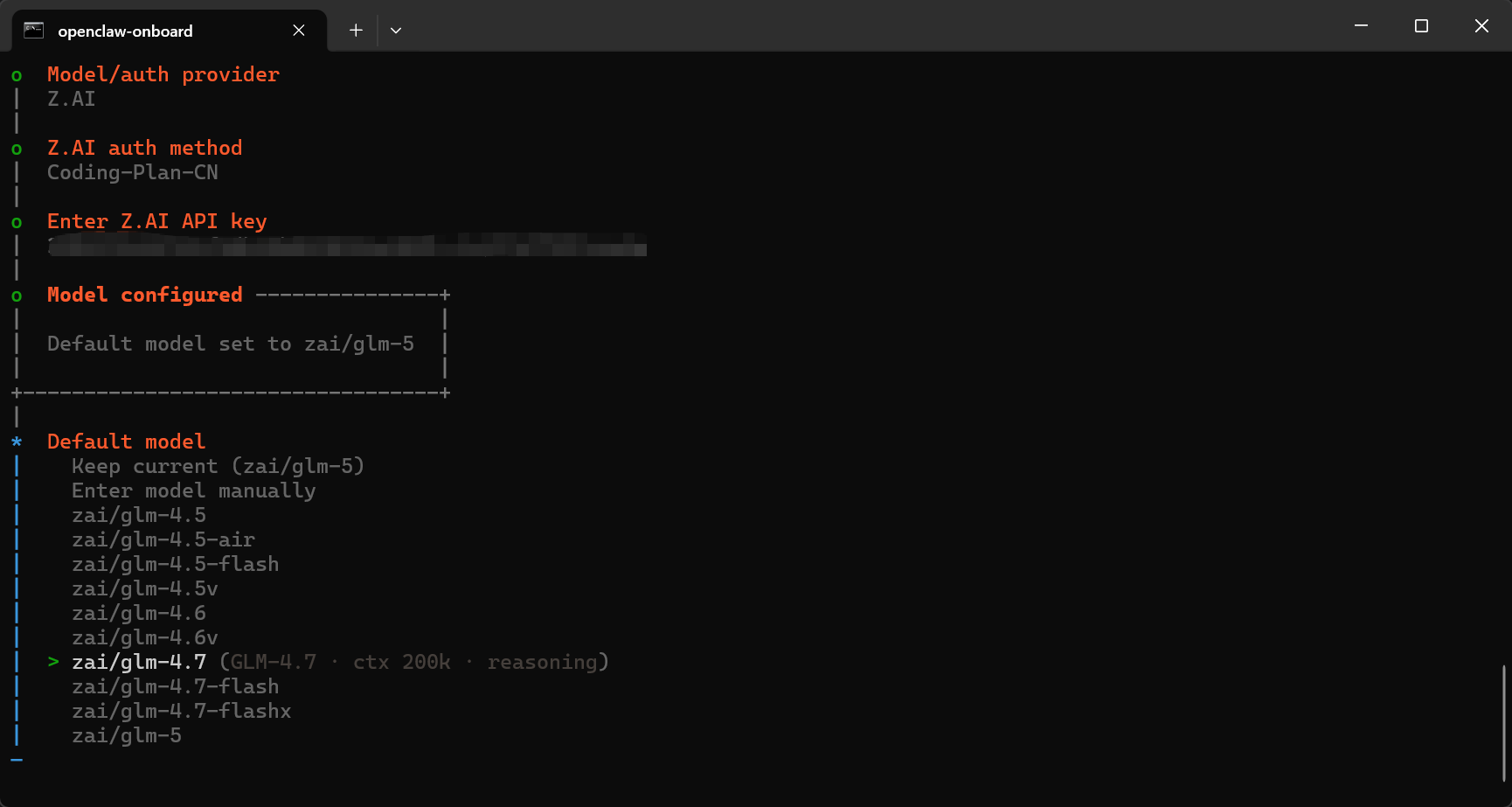Select the openclaw-onboard tab
The height and width of the screenshot is (807, 1512).
pos(170,31)
